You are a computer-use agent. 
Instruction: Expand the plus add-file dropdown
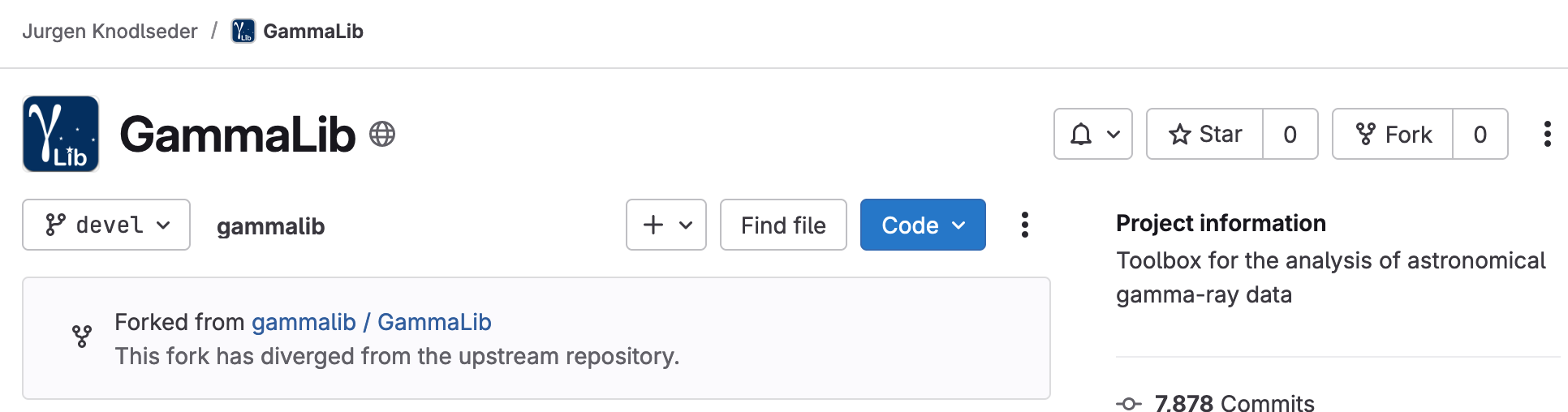(666, 225)
